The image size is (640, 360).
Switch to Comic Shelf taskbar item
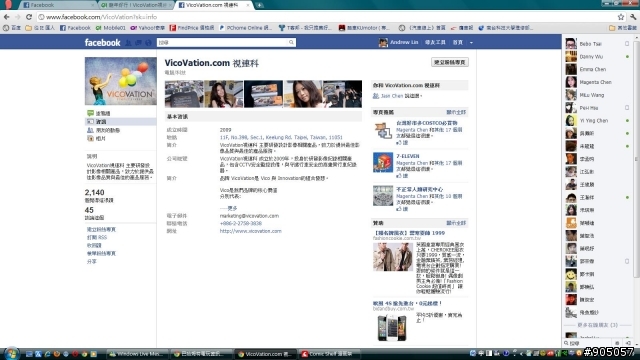(x=329, y=354)
